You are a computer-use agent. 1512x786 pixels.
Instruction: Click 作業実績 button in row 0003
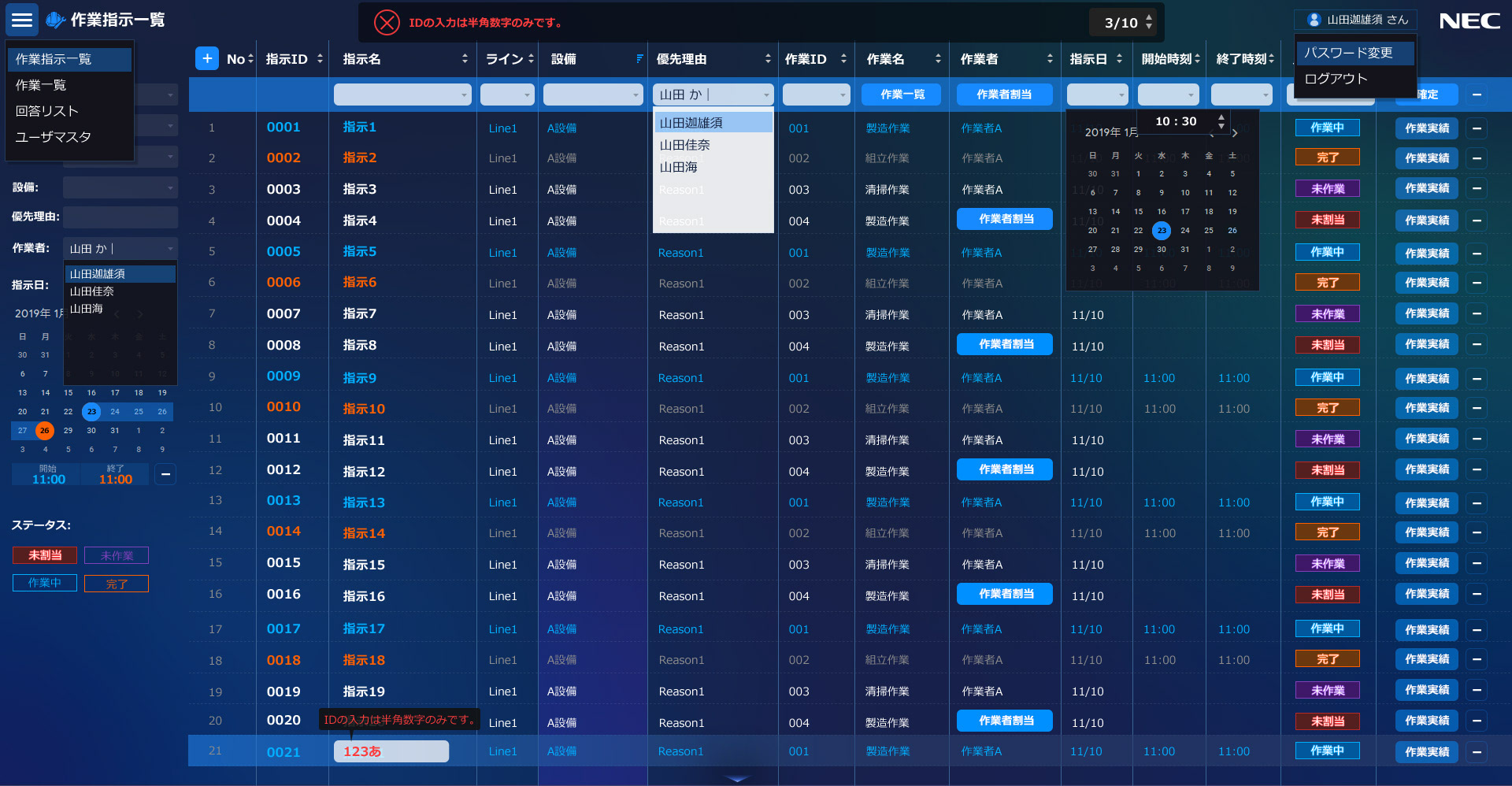[1427, 188]
